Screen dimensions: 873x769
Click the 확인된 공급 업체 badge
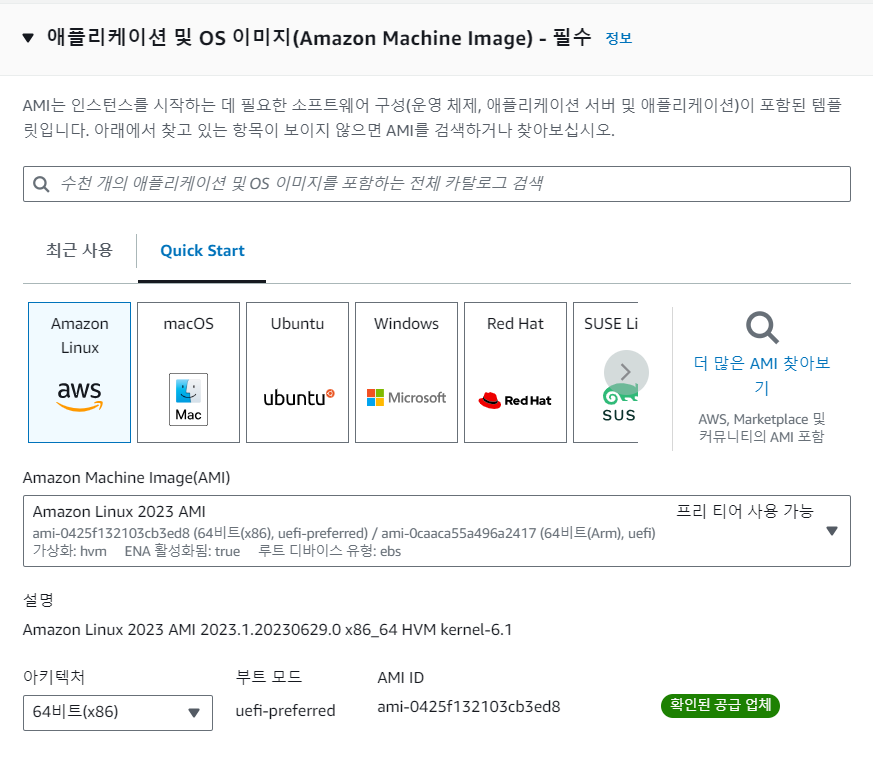coord(720,706)
